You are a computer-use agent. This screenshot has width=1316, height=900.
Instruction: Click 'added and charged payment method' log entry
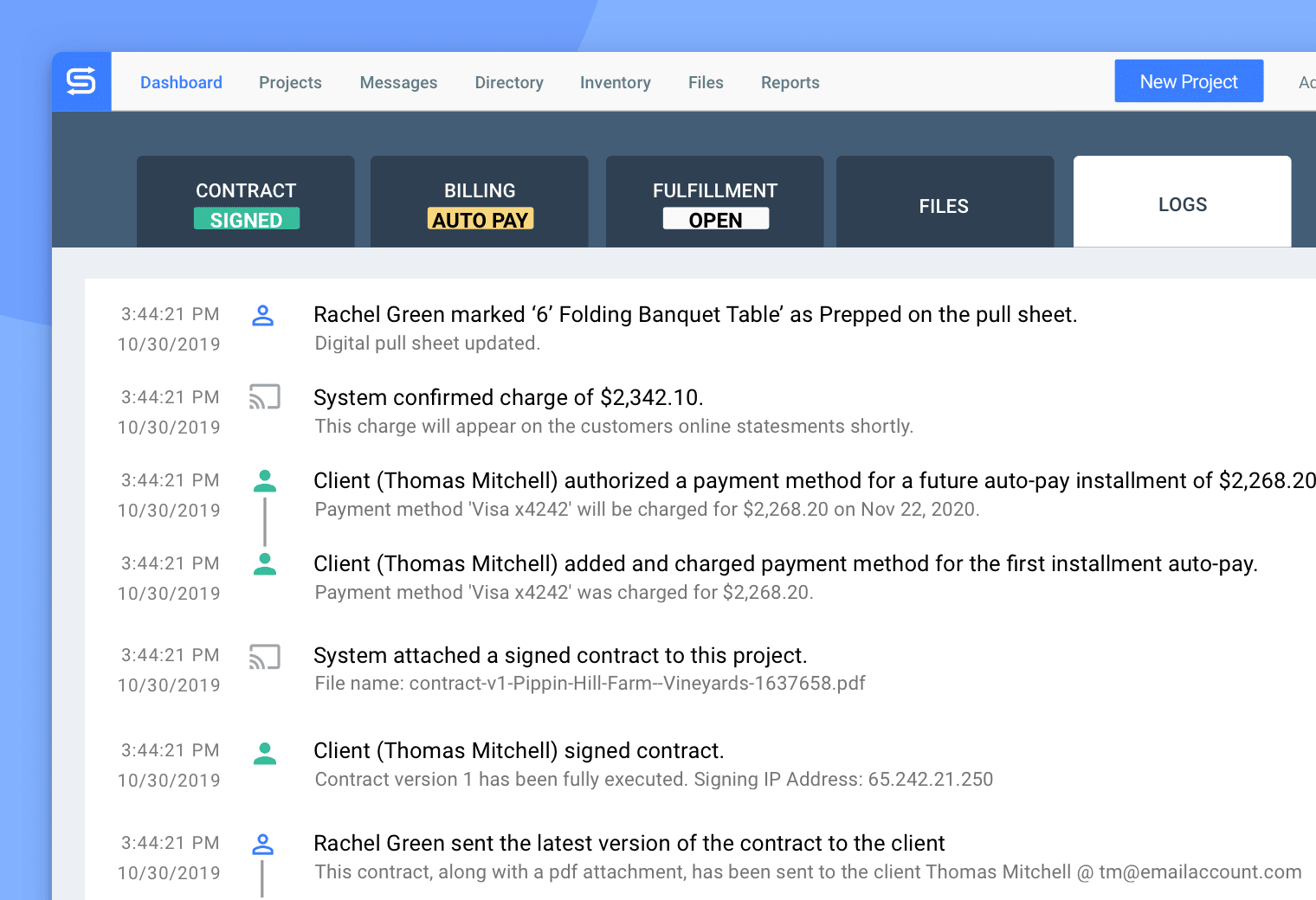[x=785, y=564]
